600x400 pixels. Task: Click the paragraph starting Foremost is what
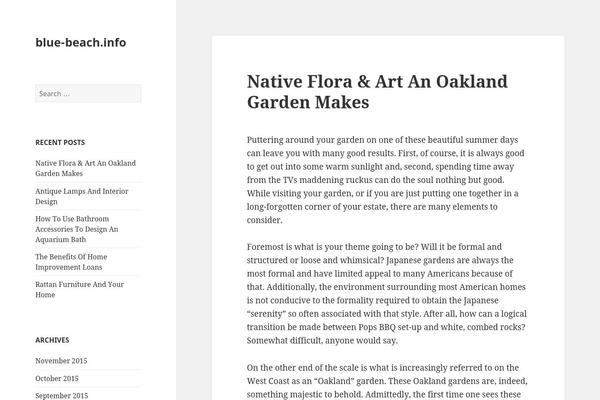click(x=387, y=294)
